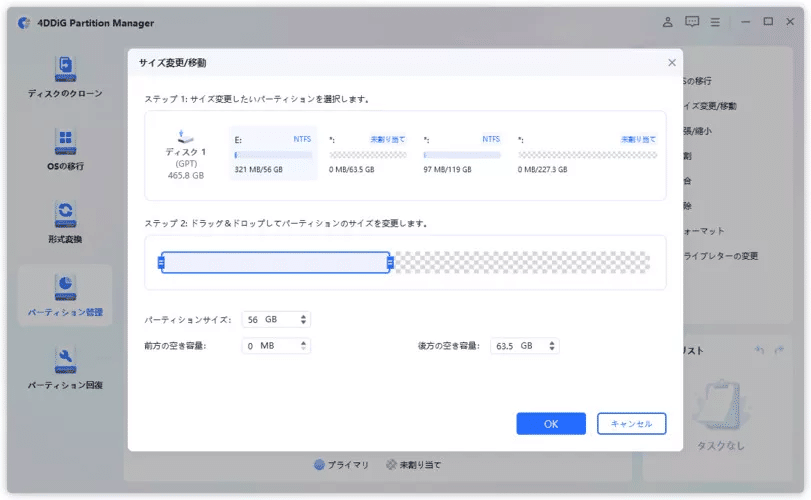Image resolution: width=811 pixels, height=500 pixels.
Task: Select the パーティション管理 sidebar icon
Action: coord(65,287)
